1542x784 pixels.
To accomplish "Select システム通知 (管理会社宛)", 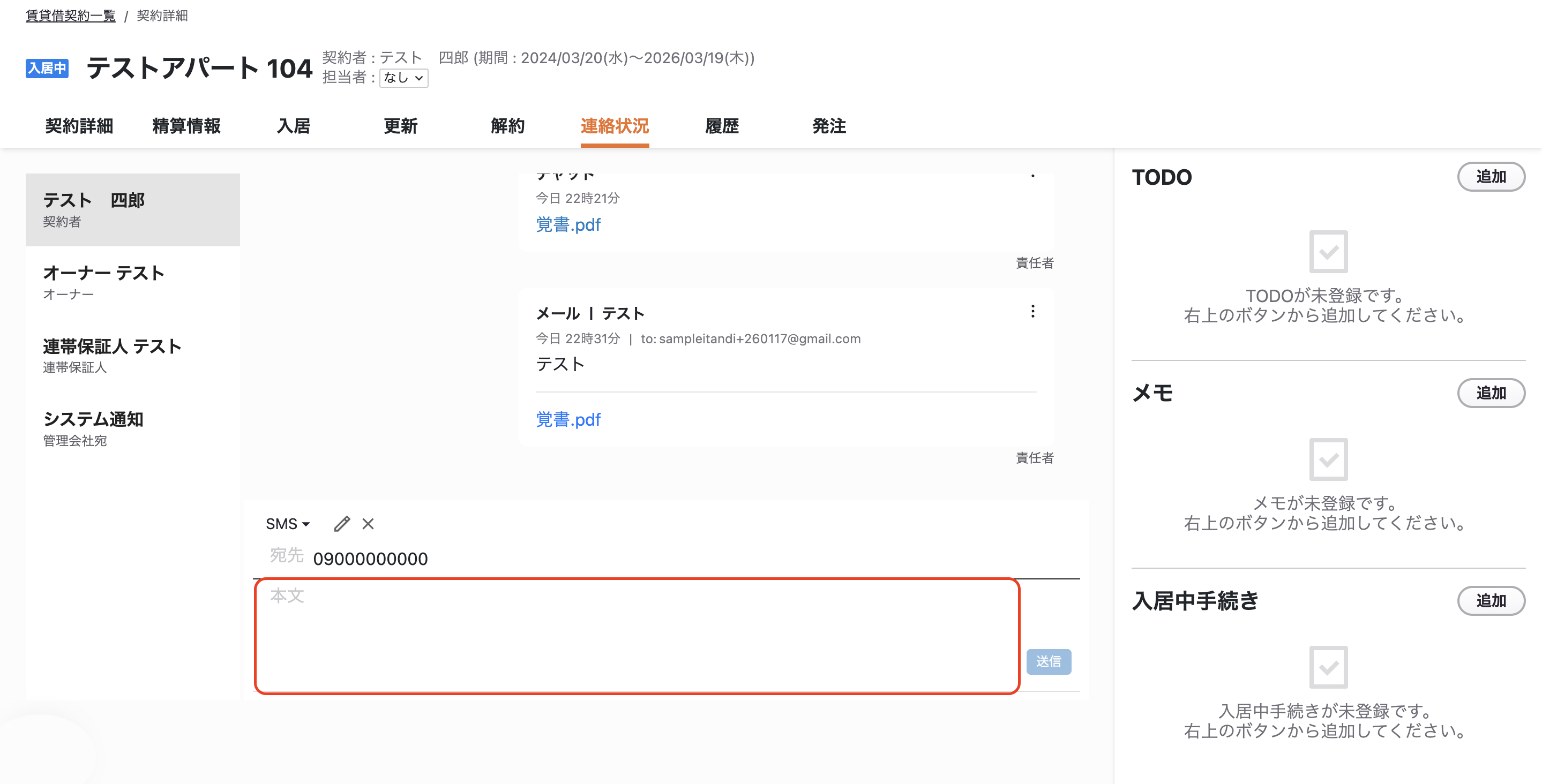I will [133, 429].
